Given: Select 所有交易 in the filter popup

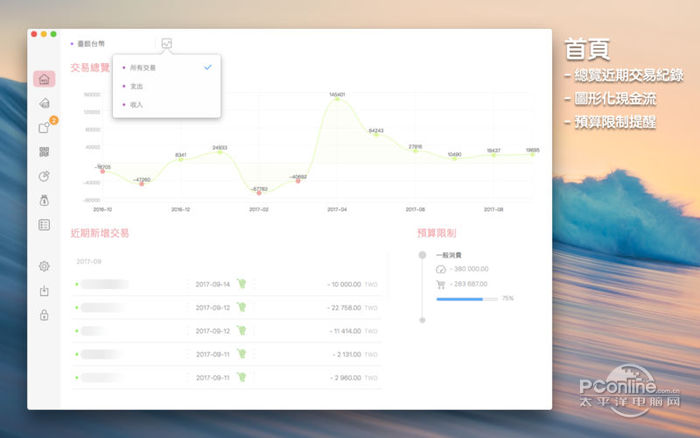Looking at the screenshot, I should click(x=167, y=68).
